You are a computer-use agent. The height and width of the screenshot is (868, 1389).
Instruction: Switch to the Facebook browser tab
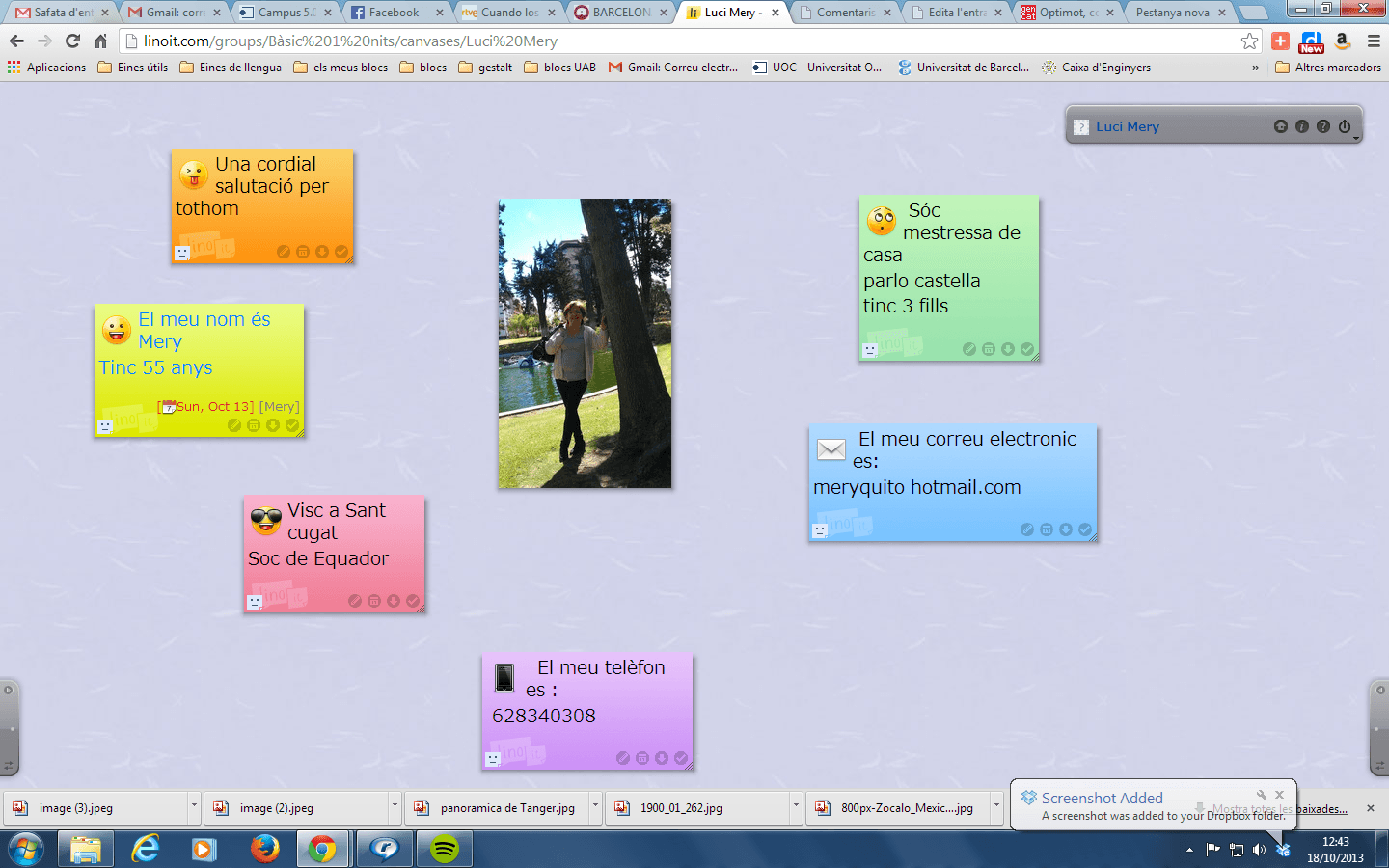(394, 13)
